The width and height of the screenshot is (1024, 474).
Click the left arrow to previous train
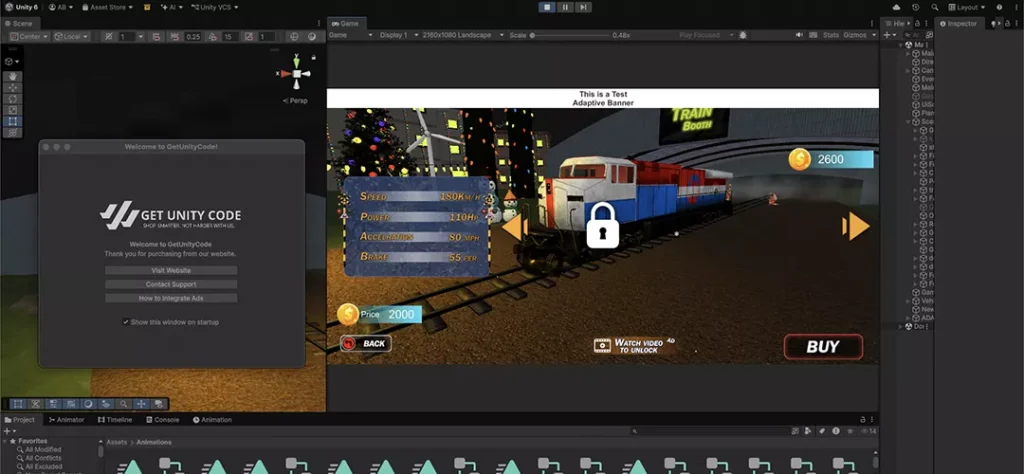[x=513, y=227]
